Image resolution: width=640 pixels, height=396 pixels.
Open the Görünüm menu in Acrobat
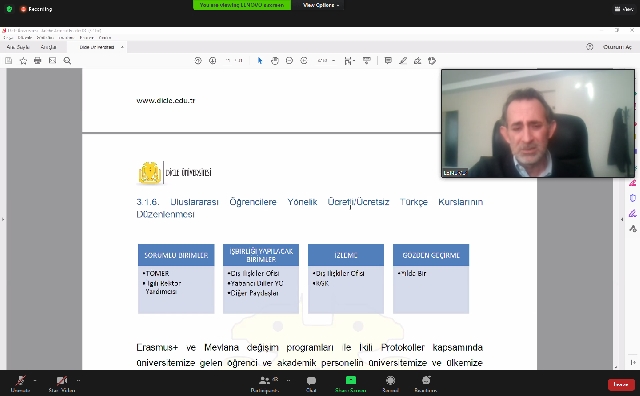click(x=45, y=38)
